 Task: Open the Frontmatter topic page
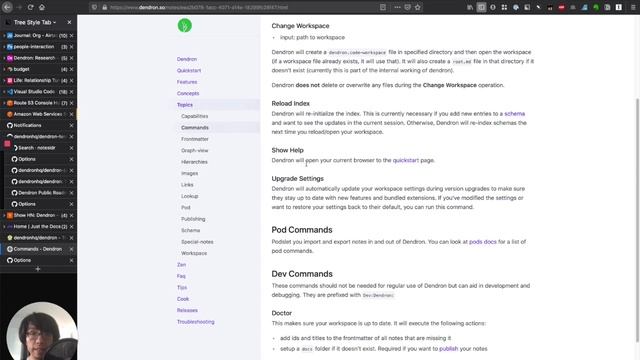pyautogui.click(x=195, y=139)
